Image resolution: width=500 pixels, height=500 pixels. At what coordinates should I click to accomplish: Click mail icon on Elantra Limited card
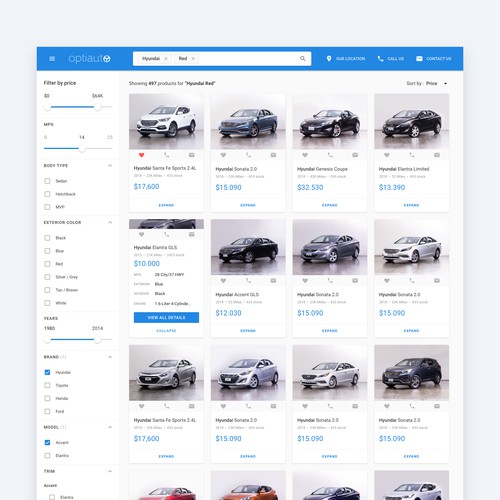437,155
